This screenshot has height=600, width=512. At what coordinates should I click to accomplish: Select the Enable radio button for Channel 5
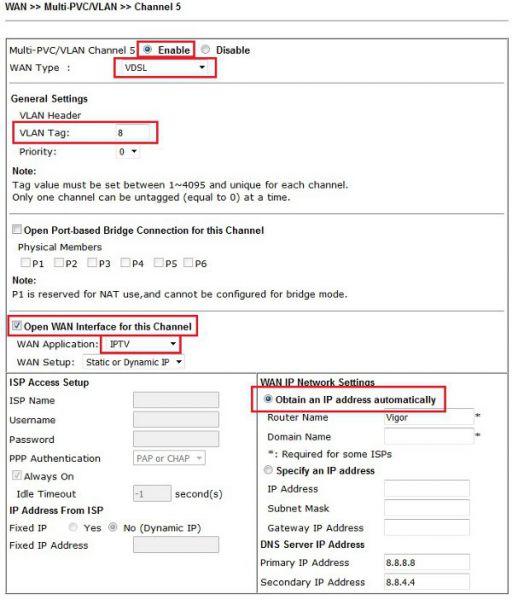coord(148,49)
